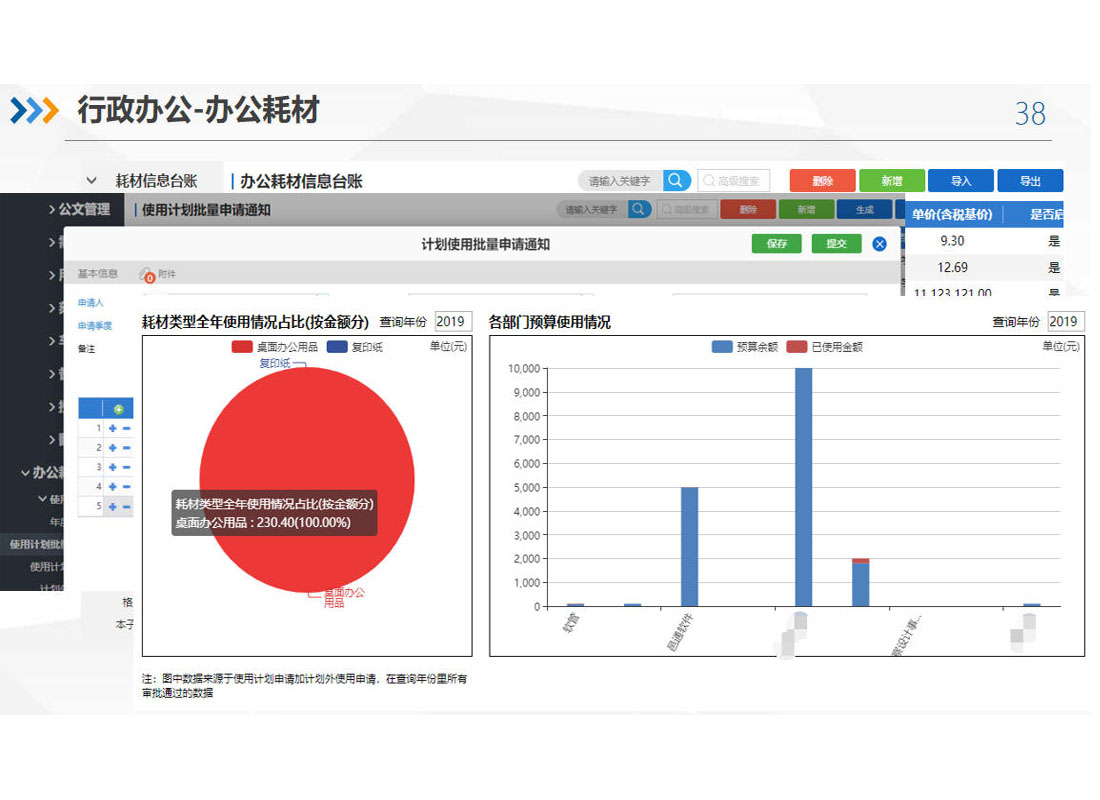Click the 保存 button in dialog
This screenshot has height=800, width=1100.
(x=777, y=244)
